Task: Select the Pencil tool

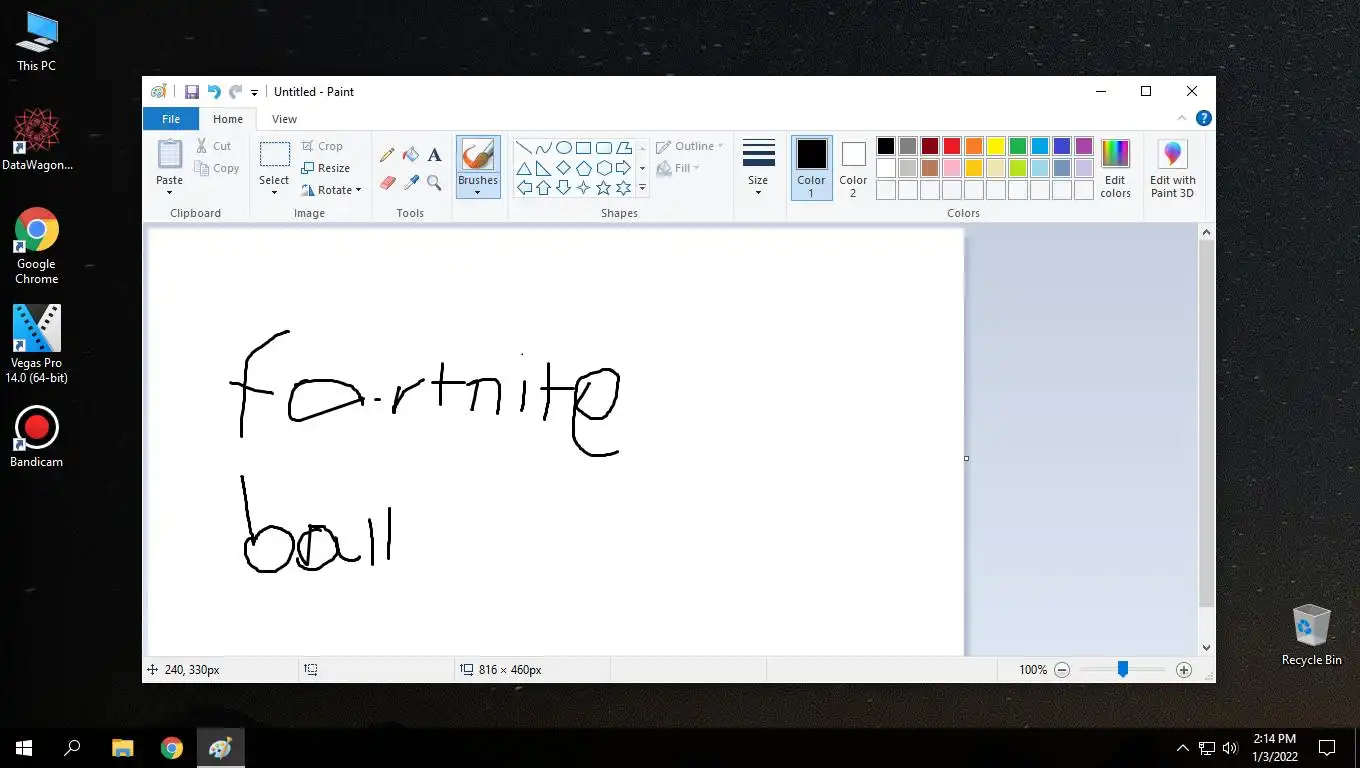Action: pos(387,155)
